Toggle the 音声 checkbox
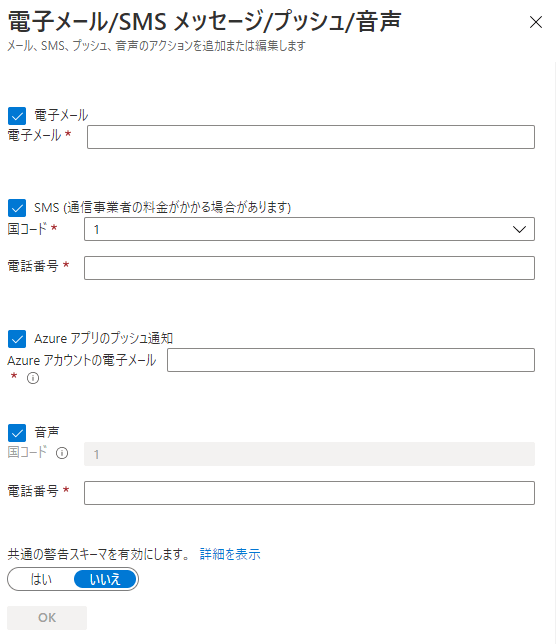The width and height of the screenshot is (556, 644). click(x=17, y=433)
